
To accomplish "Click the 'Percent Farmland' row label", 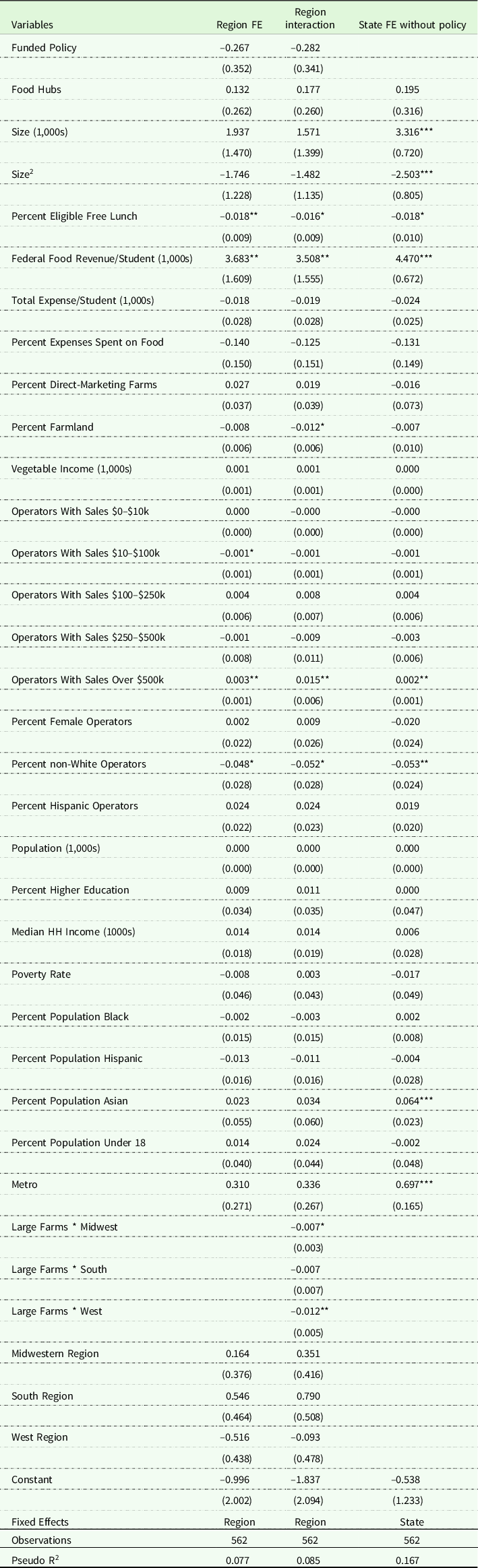I will (53, 427).
